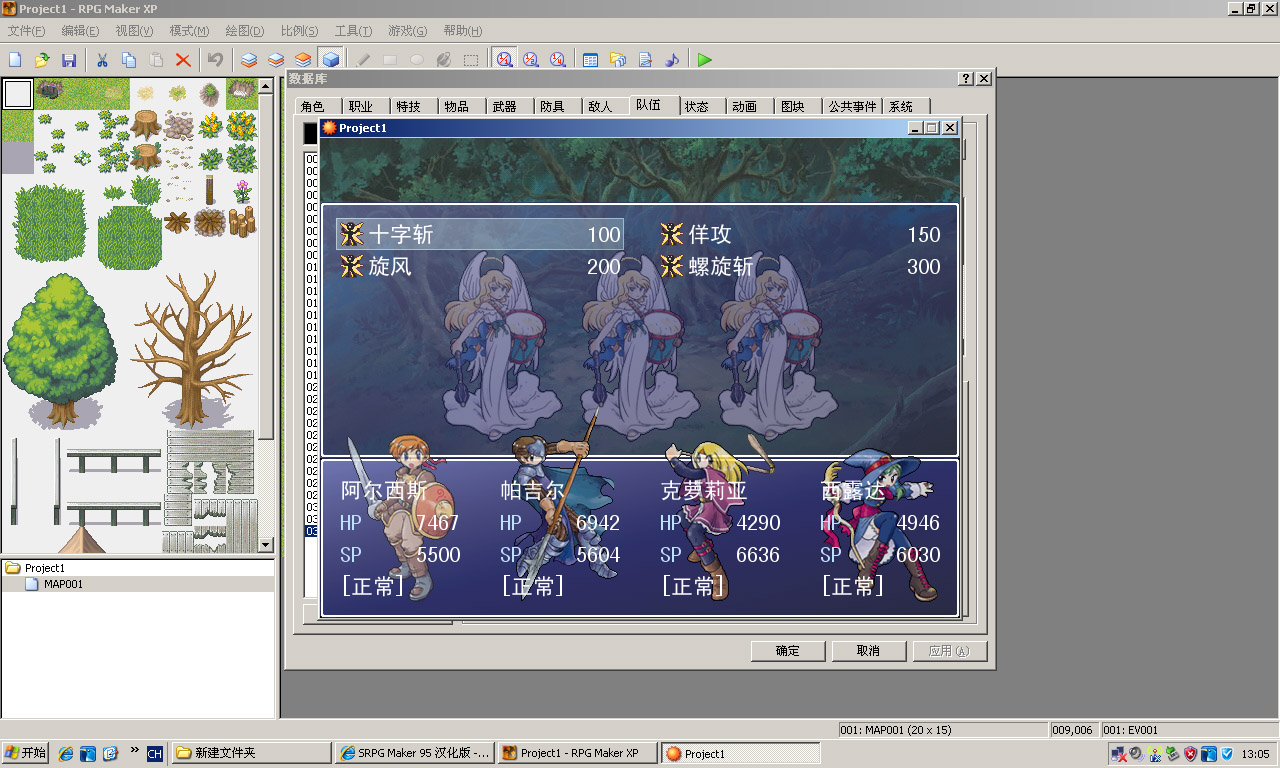Screen dimensions: 1280x768
Task: Select the event layer cube icon
Action: [331, 60]
